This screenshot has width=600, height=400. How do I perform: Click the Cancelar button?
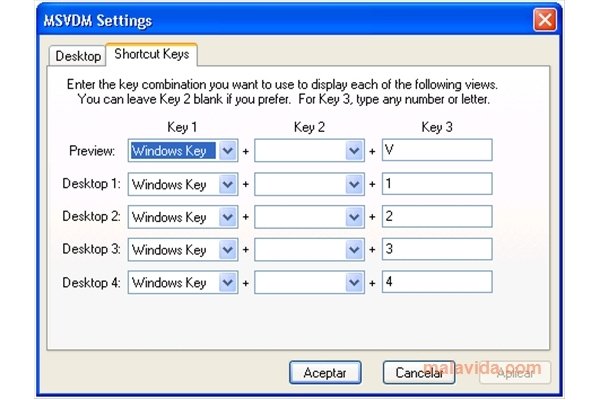click(419, 372)
